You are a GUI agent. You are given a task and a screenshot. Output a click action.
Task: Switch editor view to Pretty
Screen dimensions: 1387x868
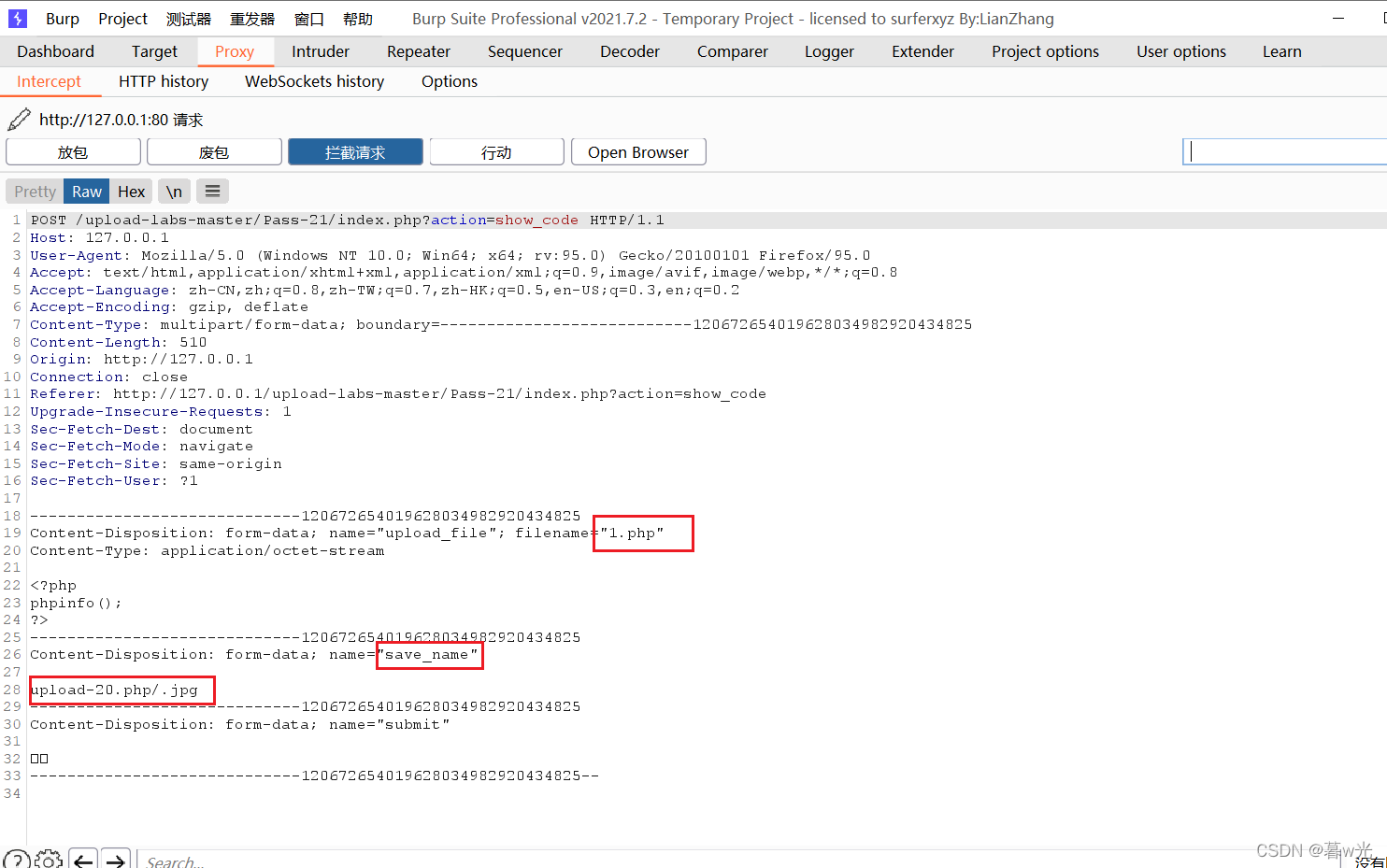point(36,192)
